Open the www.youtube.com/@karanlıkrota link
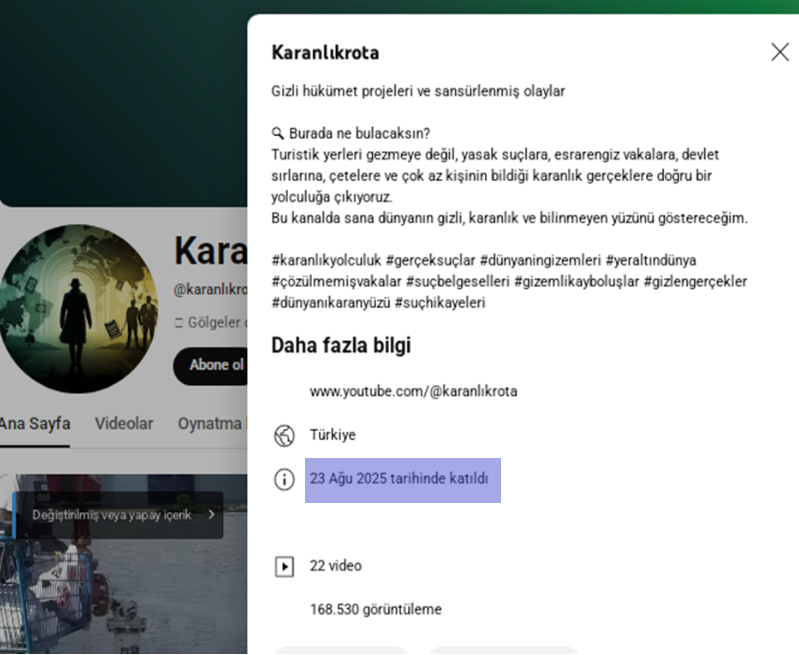 click(x=413, y=391)
